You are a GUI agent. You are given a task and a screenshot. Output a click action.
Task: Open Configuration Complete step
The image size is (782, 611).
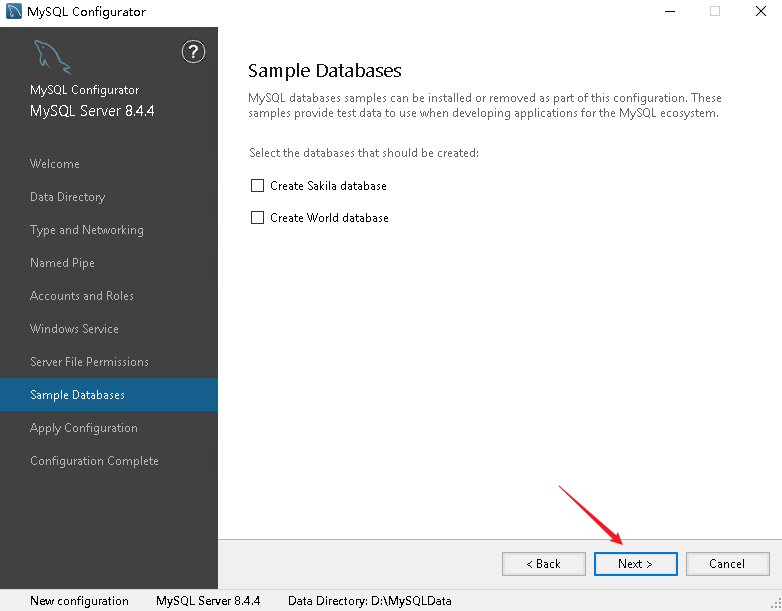coord(94,461)
